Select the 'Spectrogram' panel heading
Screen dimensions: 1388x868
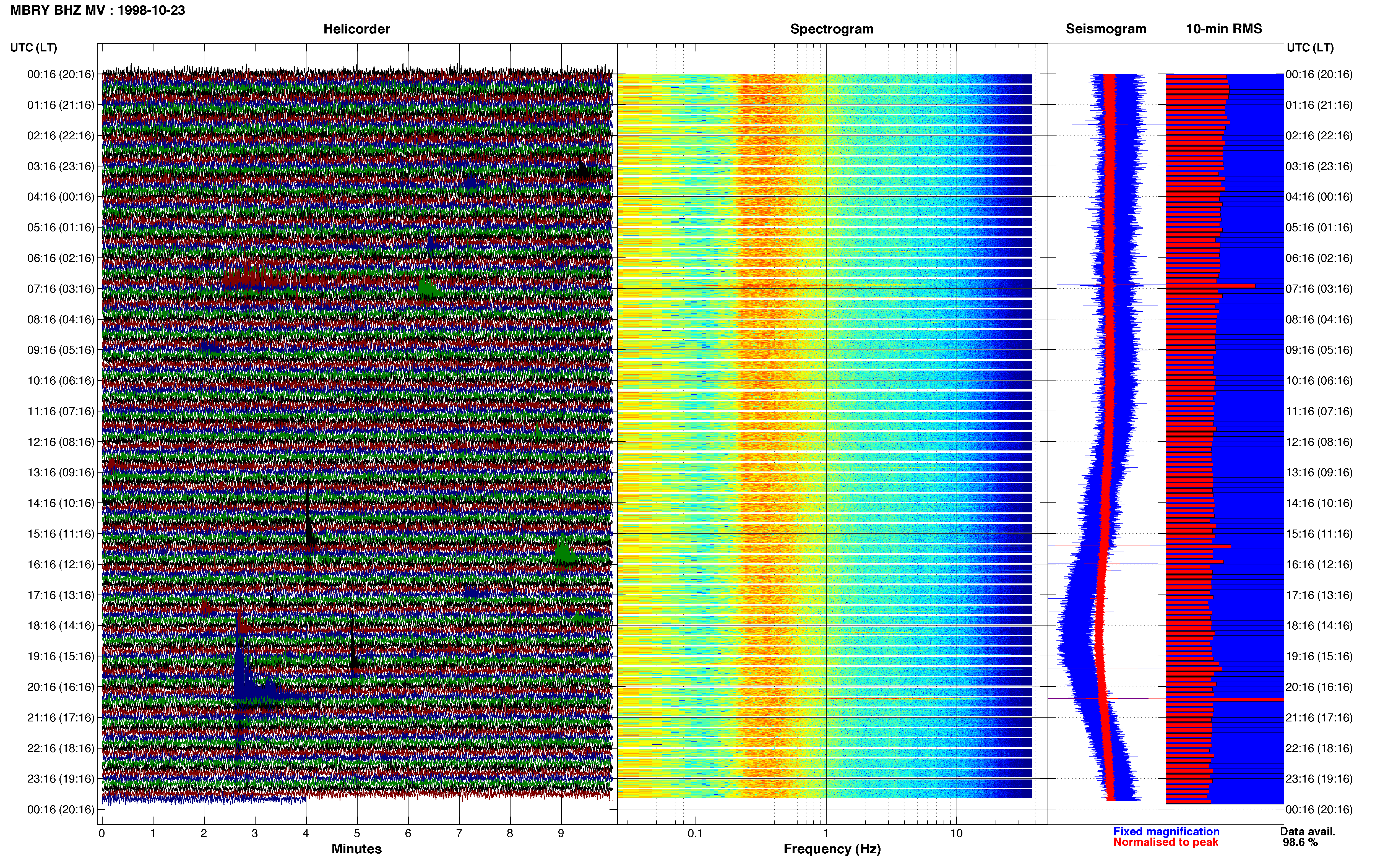point(832,29)
